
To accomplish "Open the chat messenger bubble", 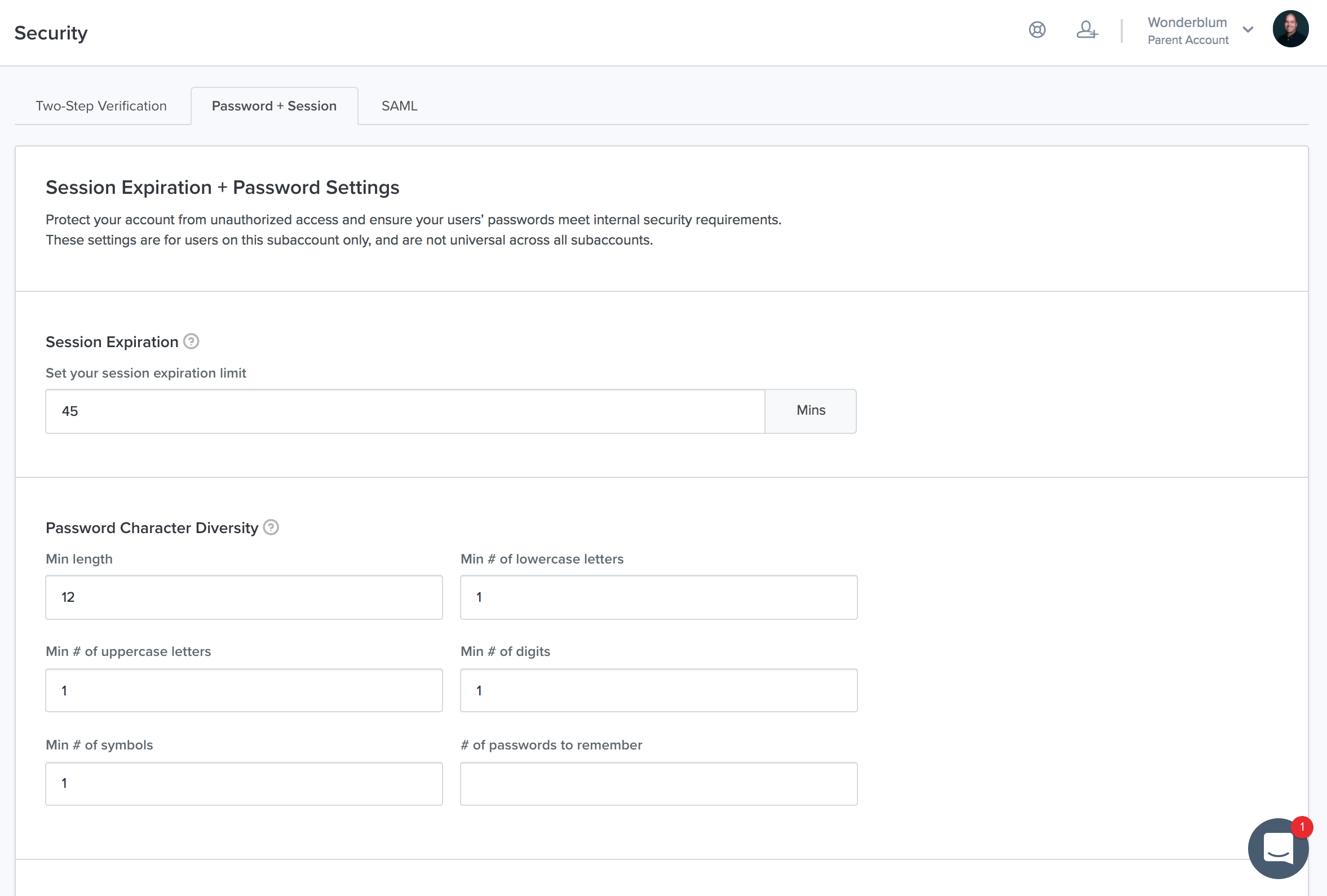I will coord(1277,849).
